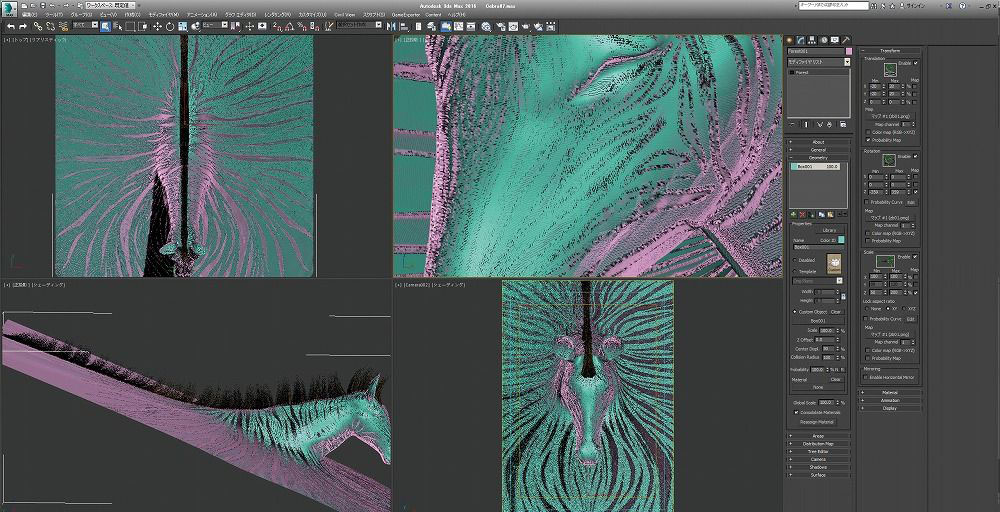Select the Select and Move tool
This screenshot has width=1000, height=512.
156,26
